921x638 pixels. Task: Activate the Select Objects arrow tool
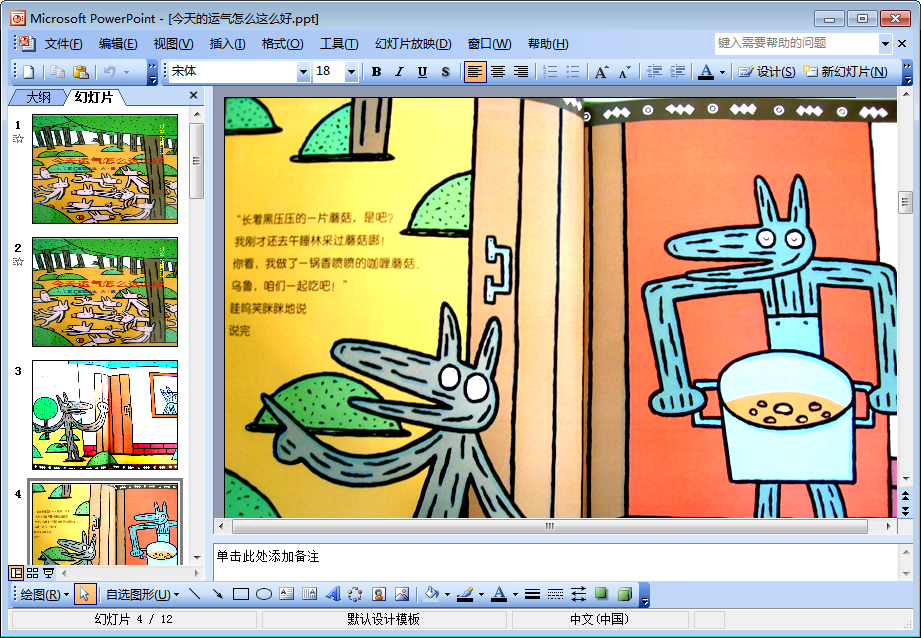point(85,595)
